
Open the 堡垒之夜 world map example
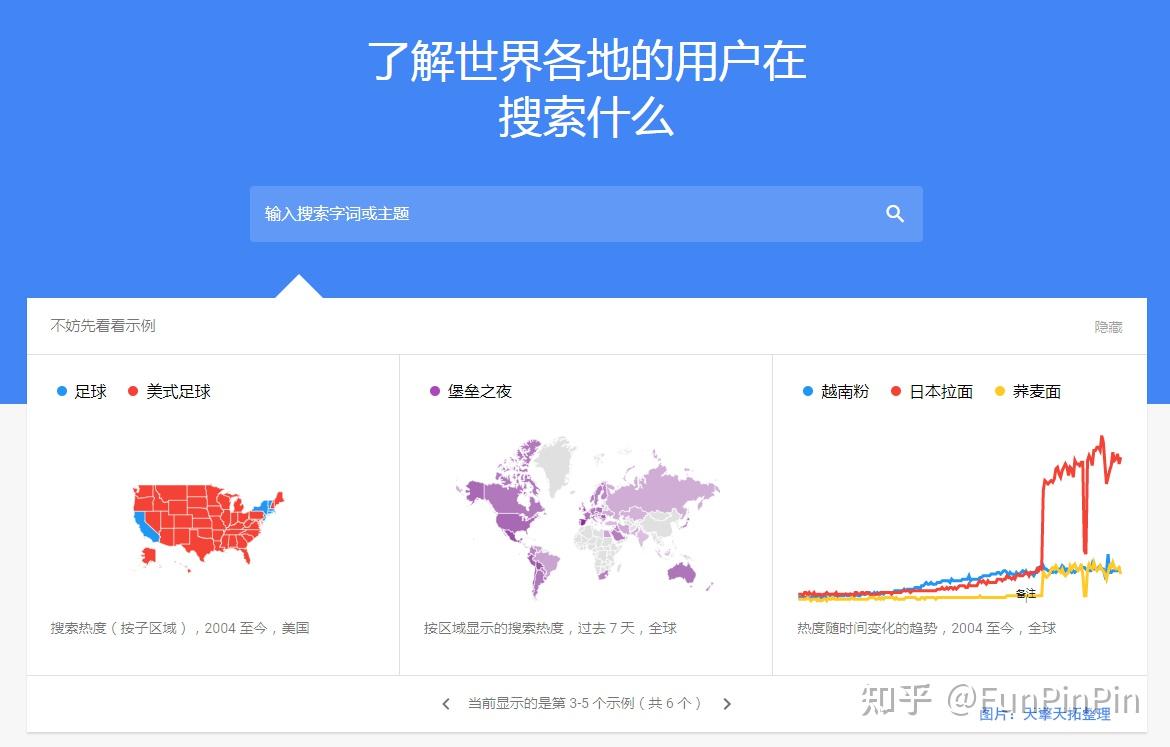pyautogui.click(x=585, y=520)
